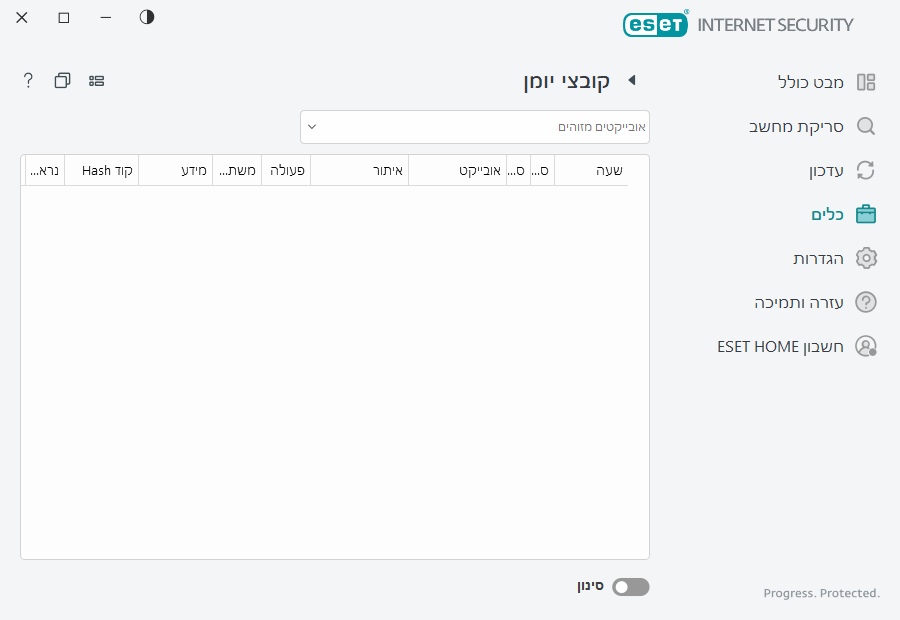
Task: Click the back arrow beside קובצי יומן
Action: (631, 80)
